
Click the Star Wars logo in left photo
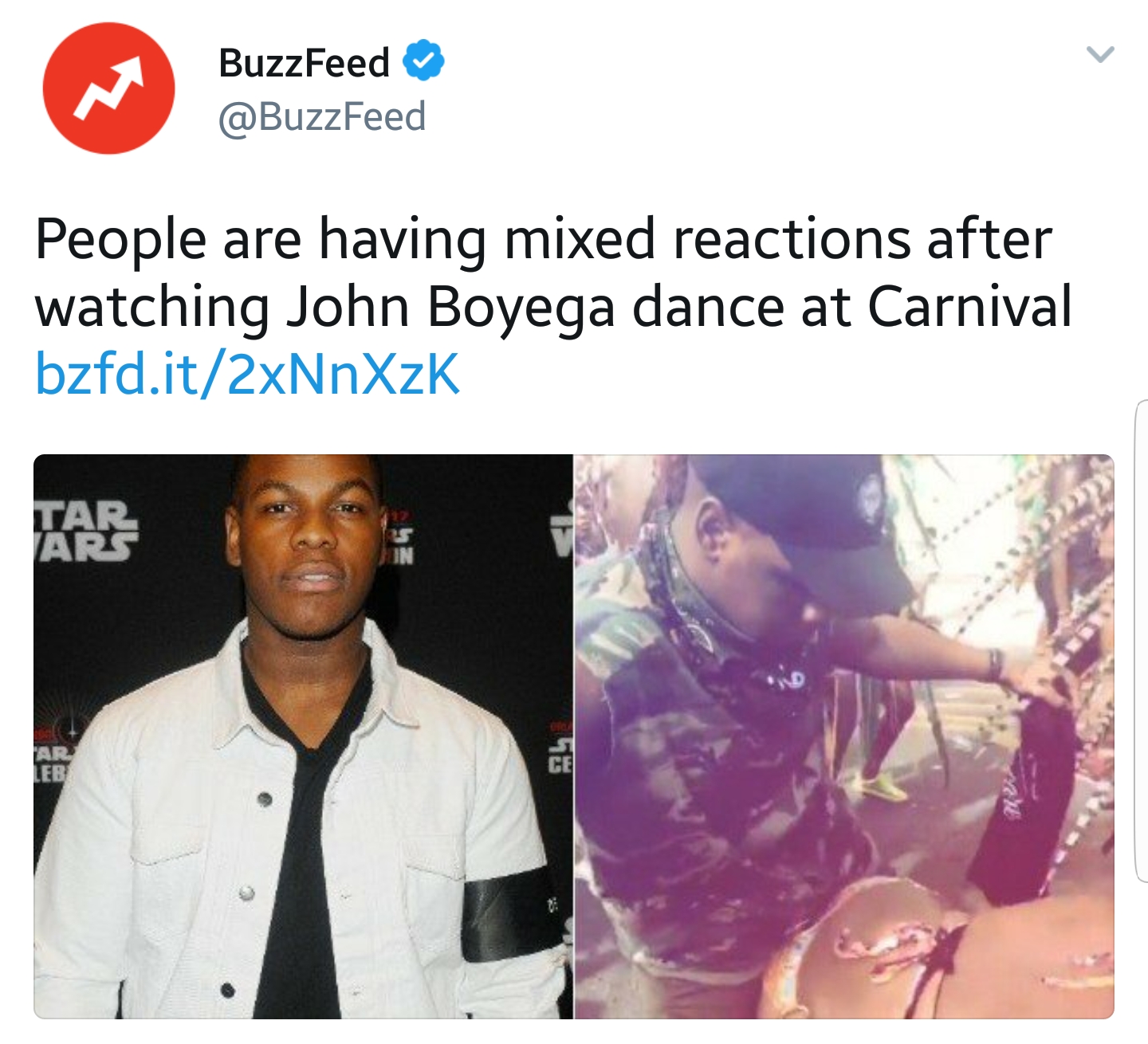(85, 531)
